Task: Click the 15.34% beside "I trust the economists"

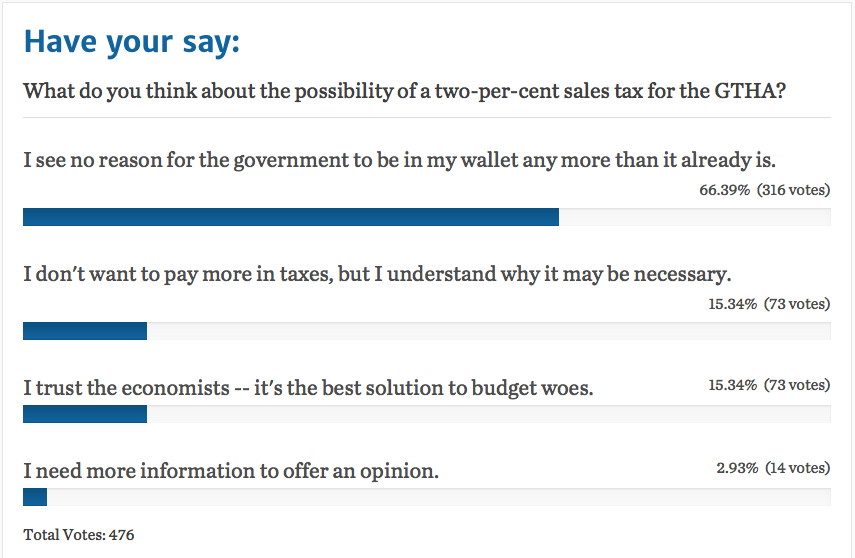Action: [731, 385]
